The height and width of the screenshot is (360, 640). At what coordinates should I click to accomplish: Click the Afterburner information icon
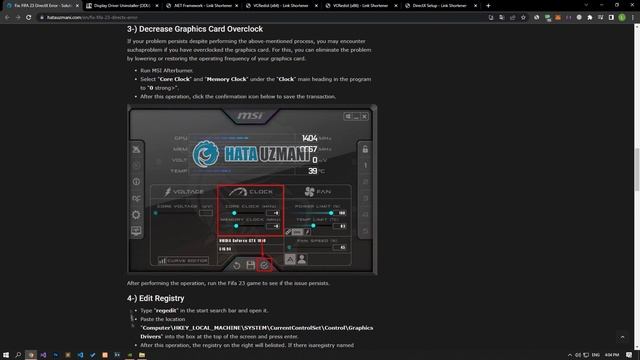[136, 182]
